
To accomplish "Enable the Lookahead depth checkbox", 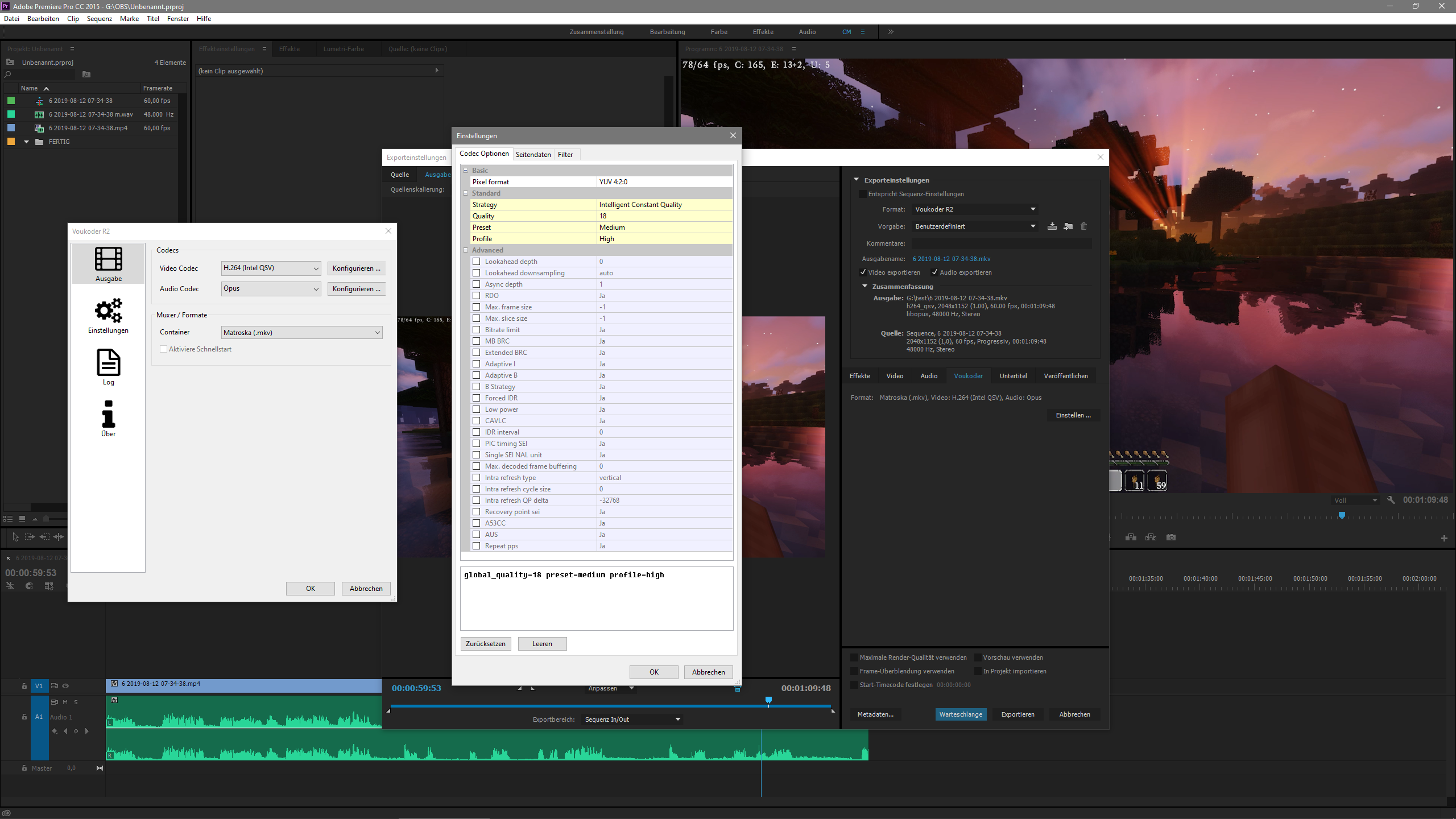I will point(477,262).
